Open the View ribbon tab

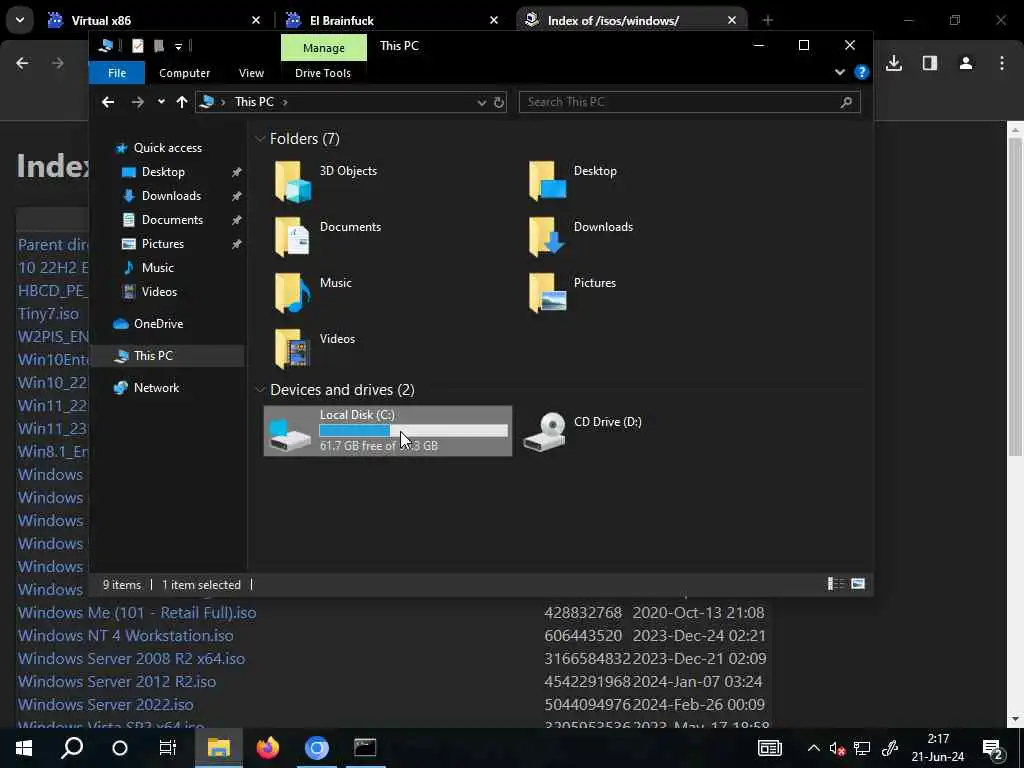click(x=251, y=73)
